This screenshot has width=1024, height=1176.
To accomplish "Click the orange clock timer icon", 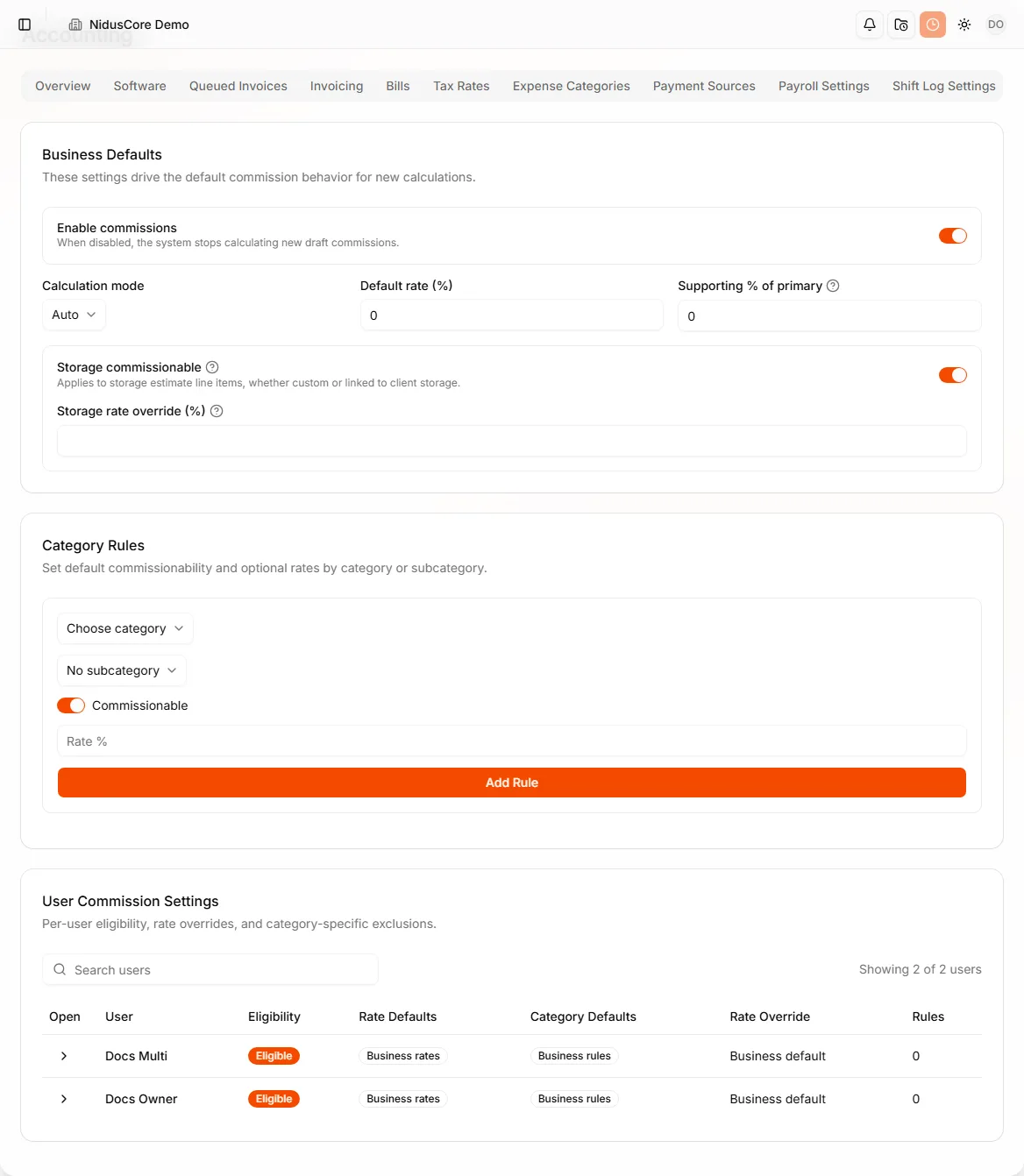I will (933, 25).
